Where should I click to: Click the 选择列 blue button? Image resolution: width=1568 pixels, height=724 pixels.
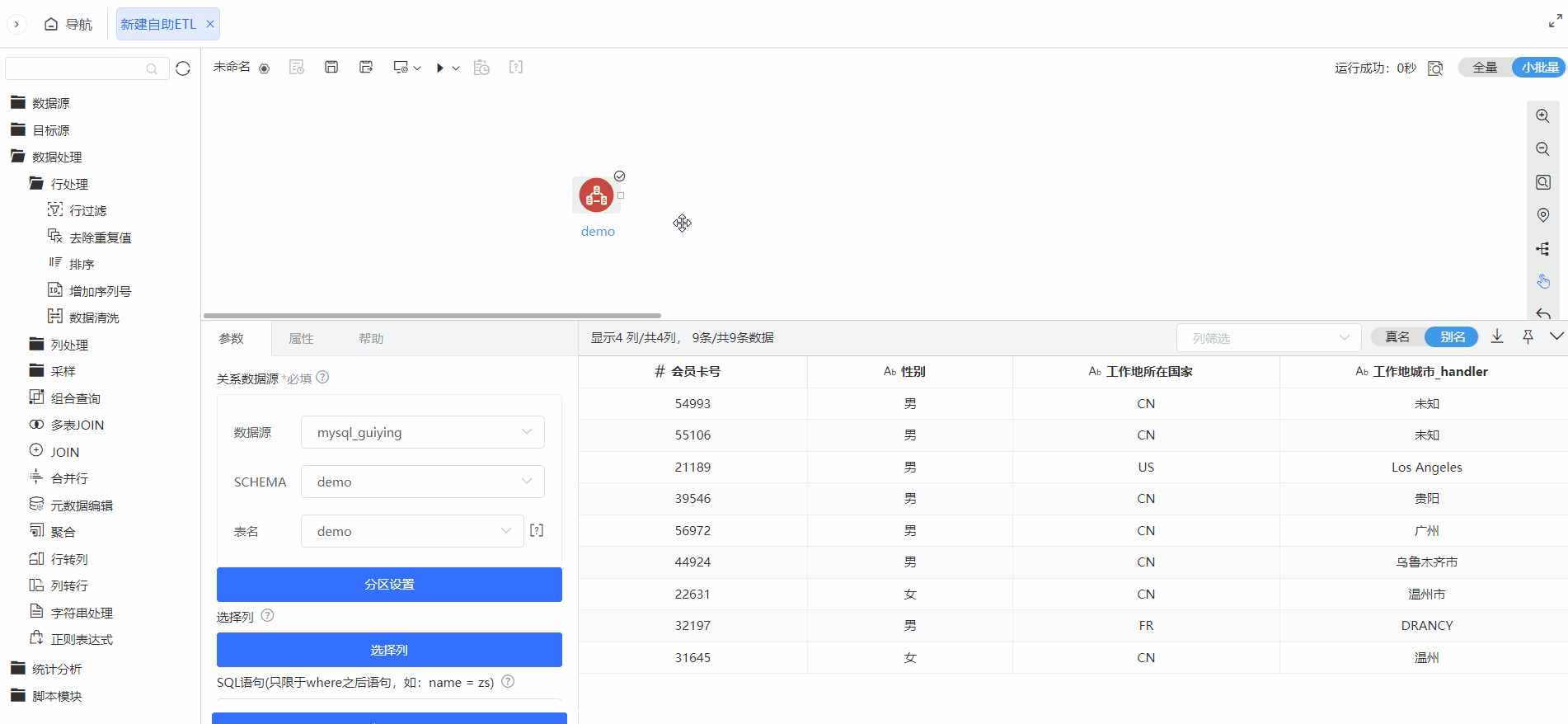(389, 650)
